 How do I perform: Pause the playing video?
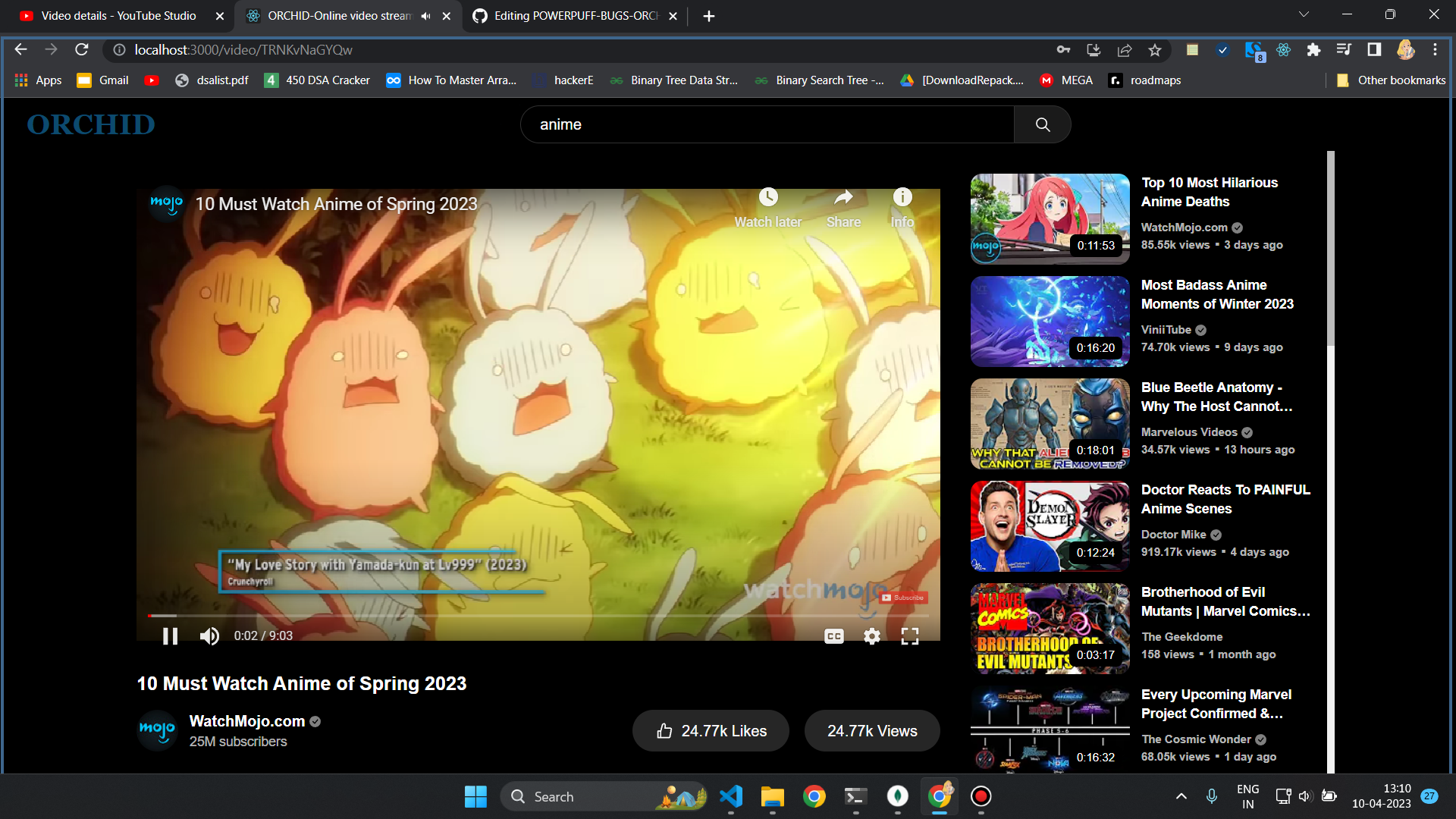(x=170, y=635)
